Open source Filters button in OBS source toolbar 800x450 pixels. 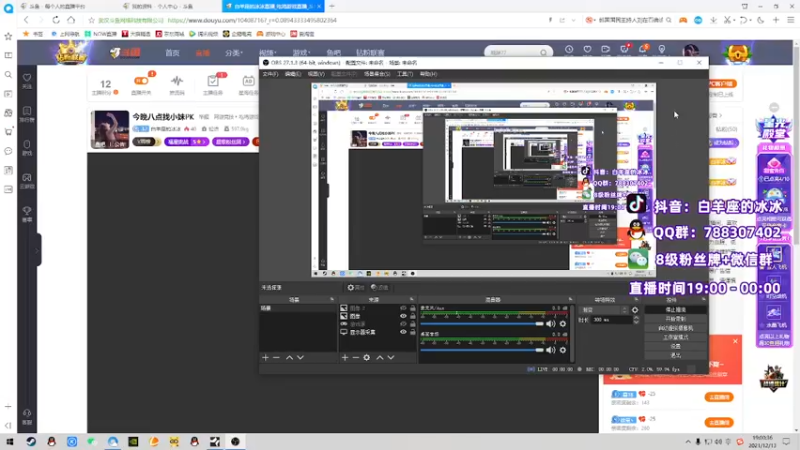(379, 288)
